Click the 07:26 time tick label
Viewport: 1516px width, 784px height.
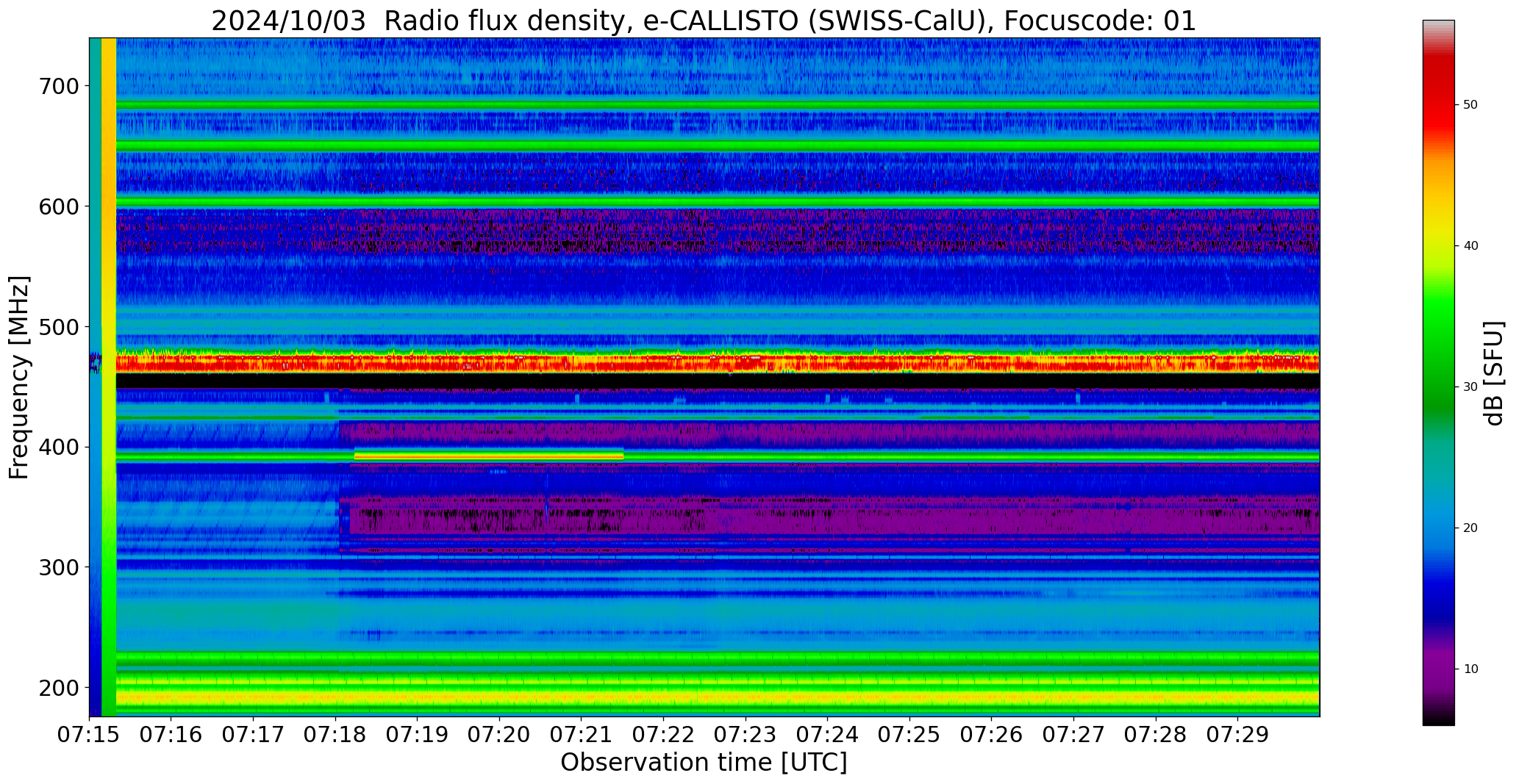992,735
